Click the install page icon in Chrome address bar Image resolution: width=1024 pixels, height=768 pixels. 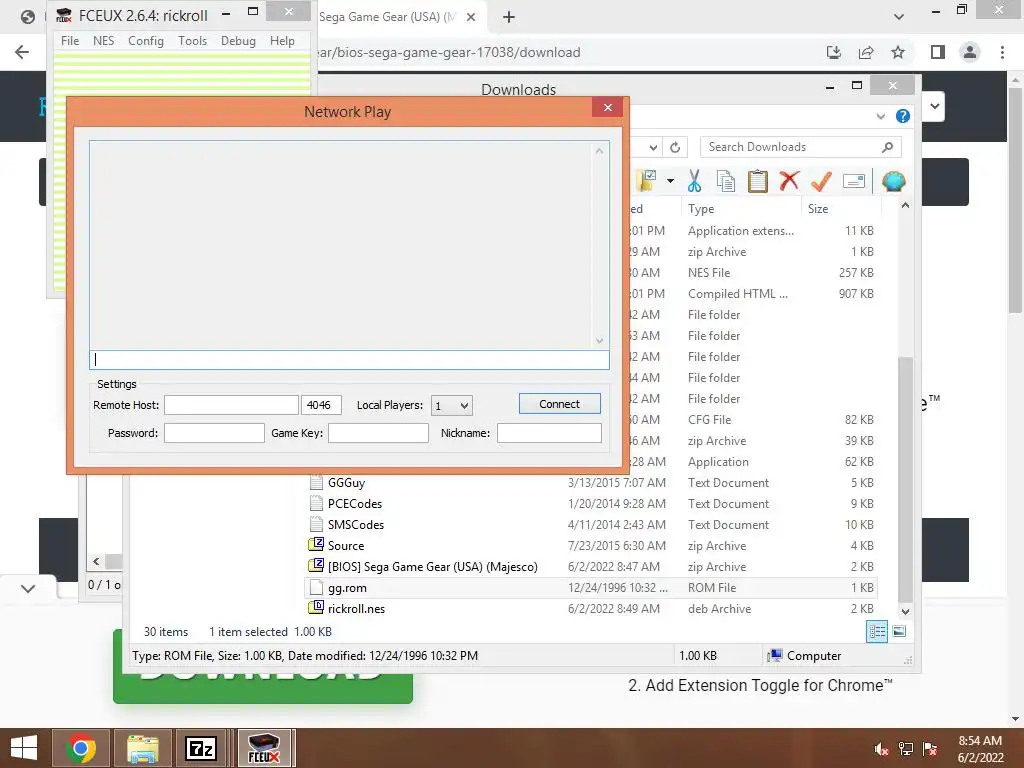834,52
